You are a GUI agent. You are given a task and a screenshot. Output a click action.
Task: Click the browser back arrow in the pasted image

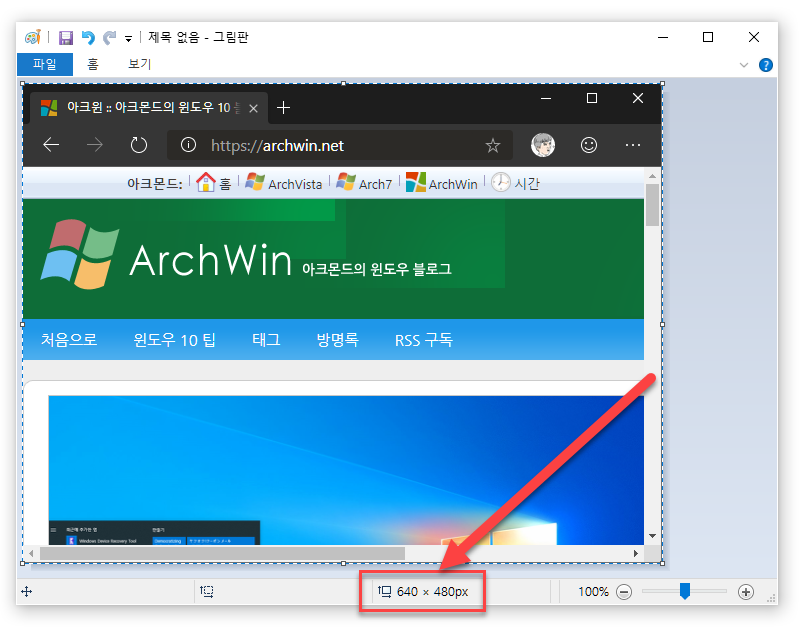[51, 145]
